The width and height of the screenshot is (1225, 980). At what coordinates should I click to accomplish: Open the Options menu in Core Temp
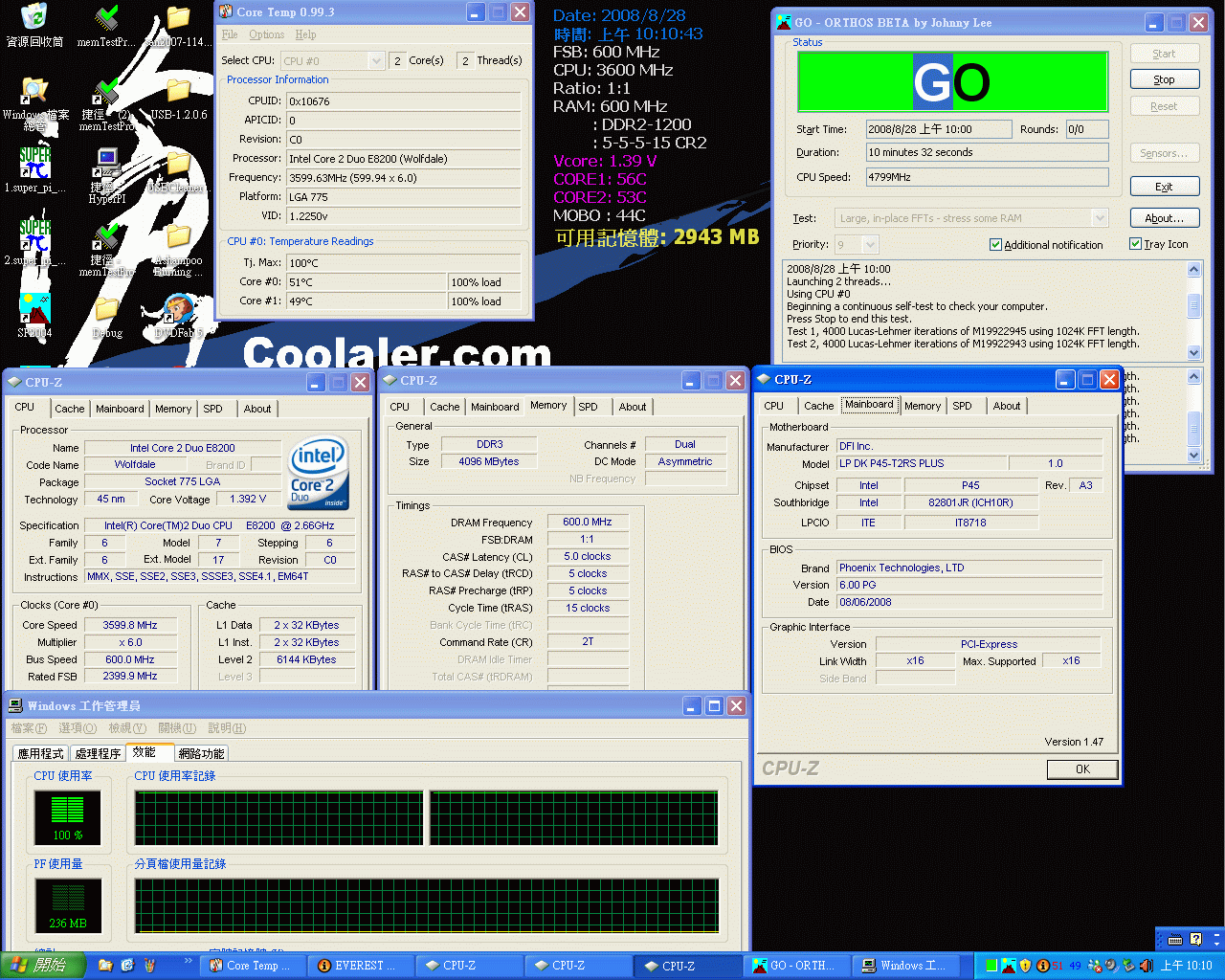click(x=267, y=34)
